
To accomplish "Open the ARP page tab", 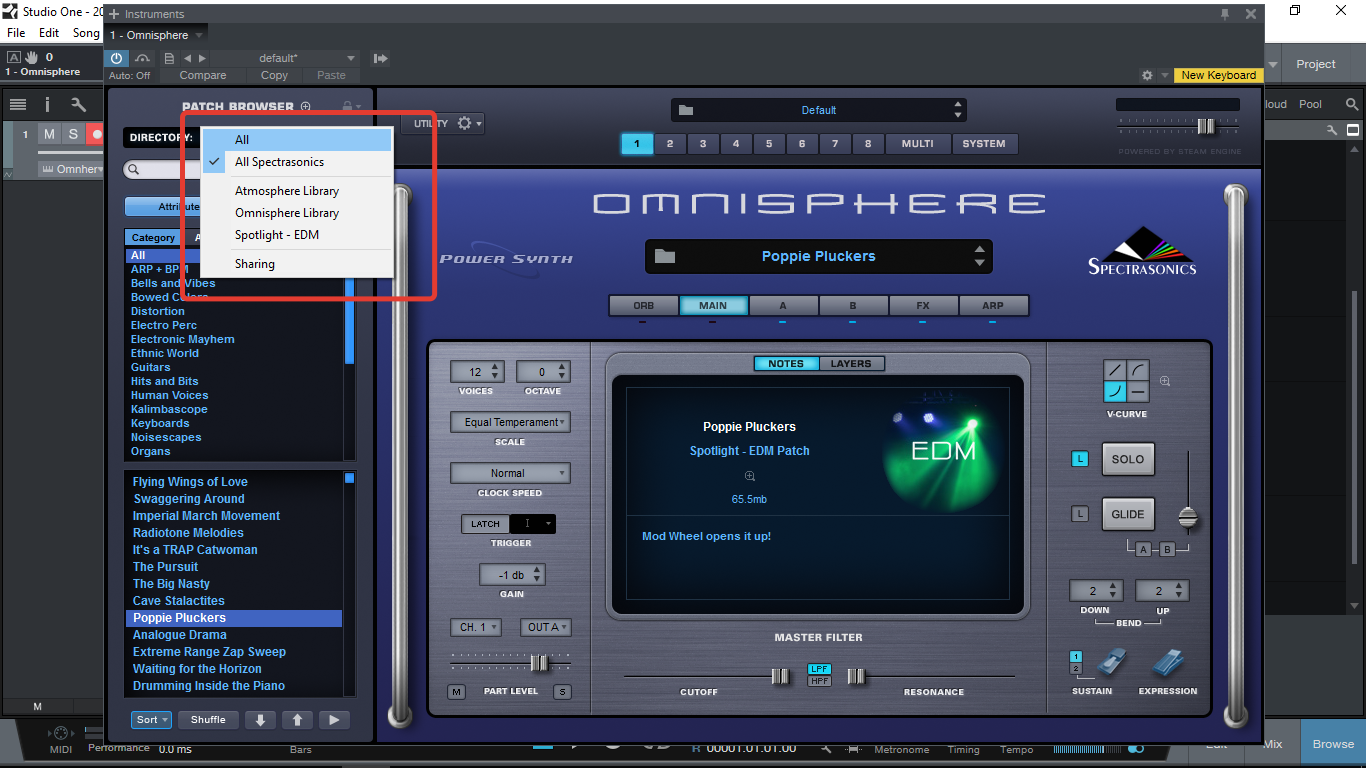I will tap(993, 306).
